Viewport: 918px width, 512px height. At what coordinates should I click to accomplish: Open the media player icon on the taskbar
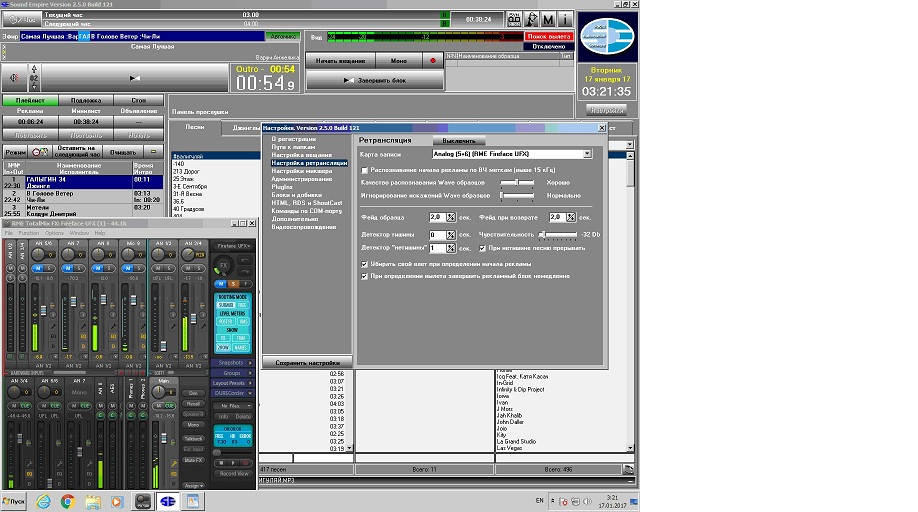pyautogui.click(x=117, y=501)
